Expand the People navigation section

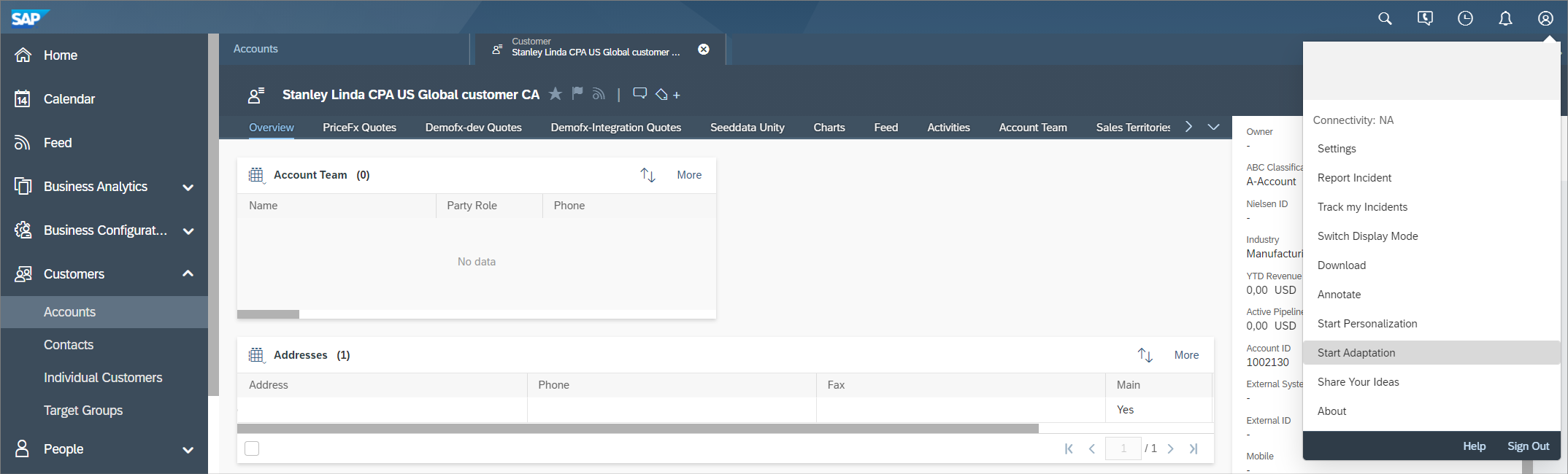tap(188, 450)
